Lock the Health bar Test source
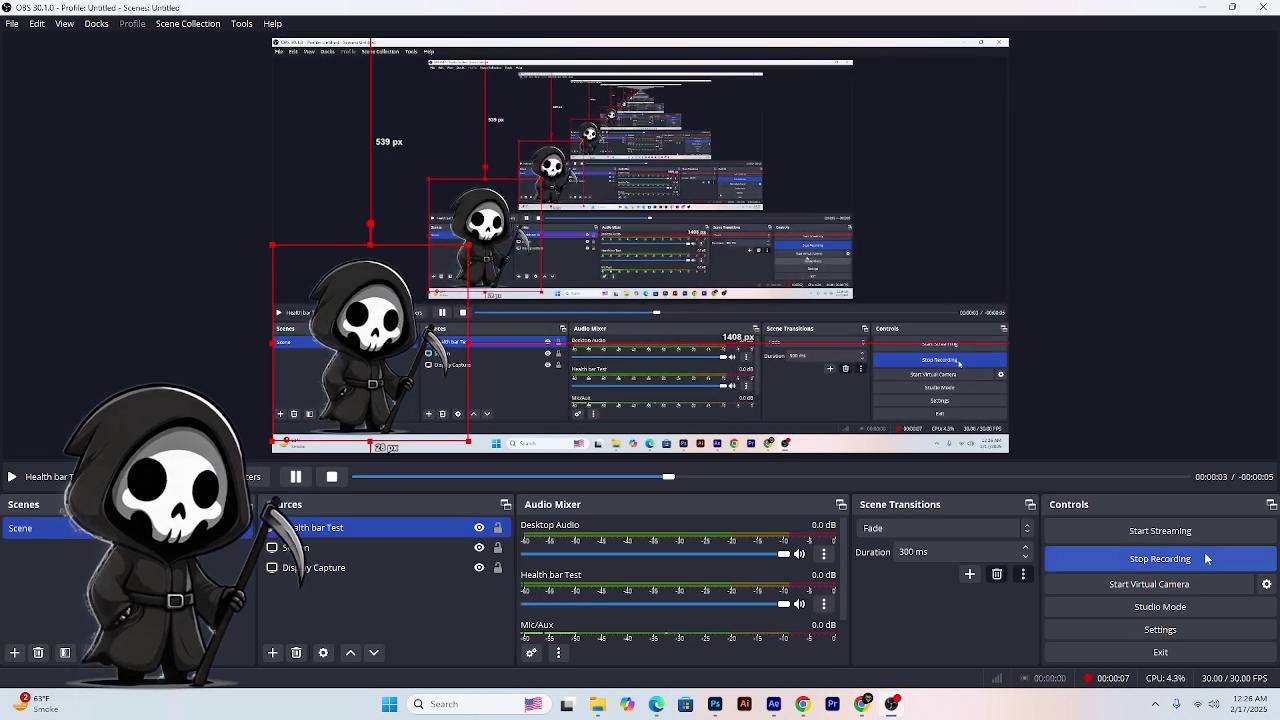This screenshot has width=1280, height=720. 497,527
